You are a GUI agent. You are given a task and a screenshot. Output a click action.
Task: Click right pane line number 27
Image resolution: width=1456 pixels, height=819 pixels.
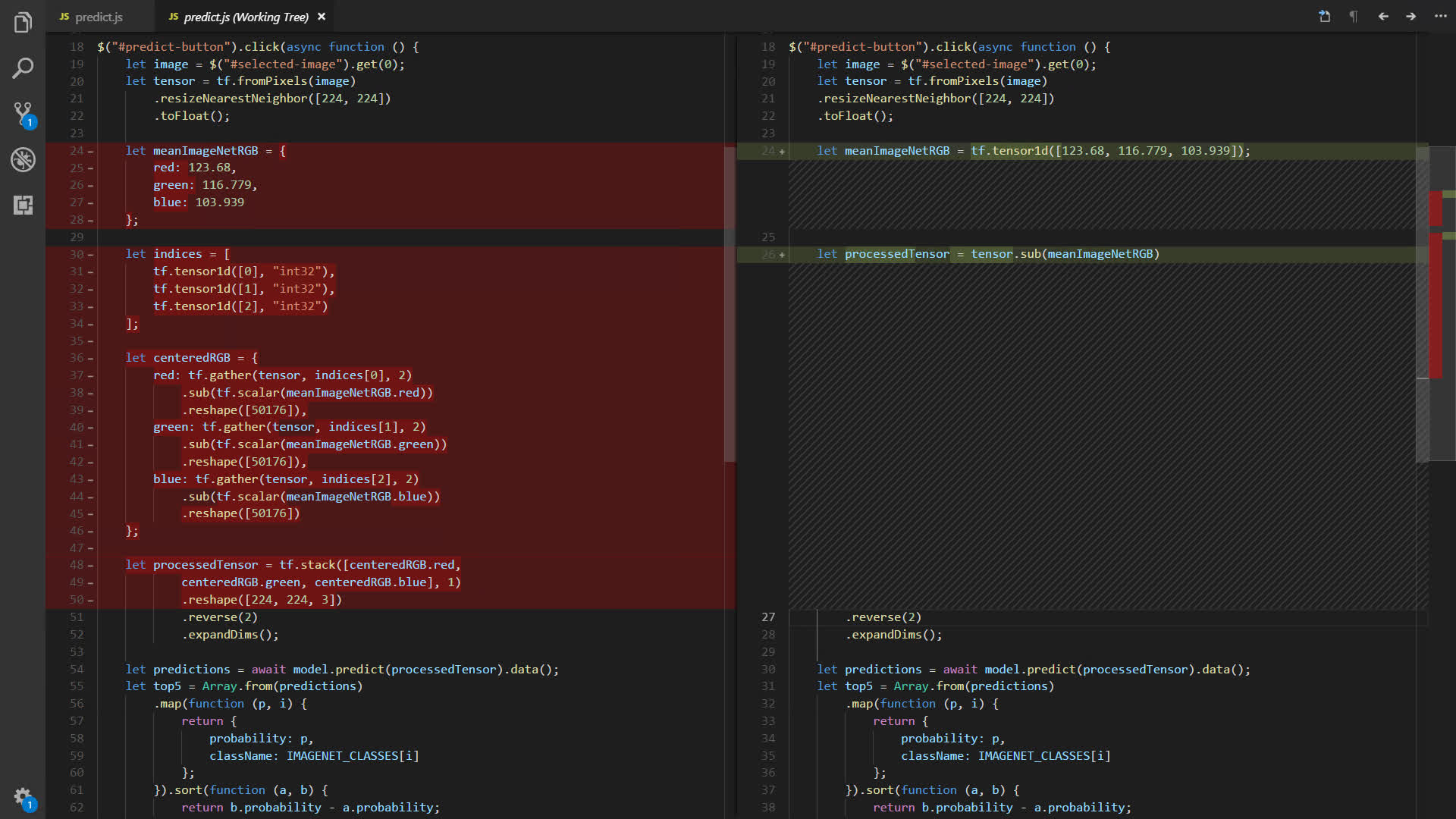768,617
